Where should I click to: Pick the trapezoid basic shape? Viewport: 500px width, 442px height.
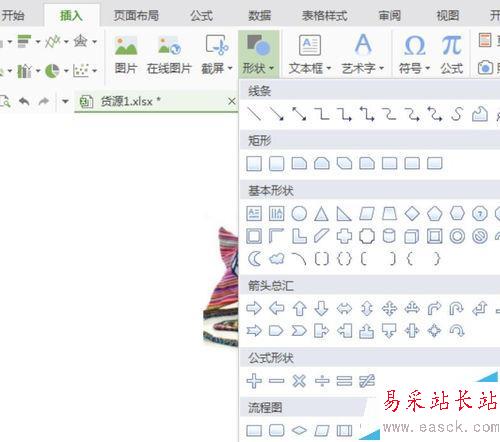tap(389, 214)
